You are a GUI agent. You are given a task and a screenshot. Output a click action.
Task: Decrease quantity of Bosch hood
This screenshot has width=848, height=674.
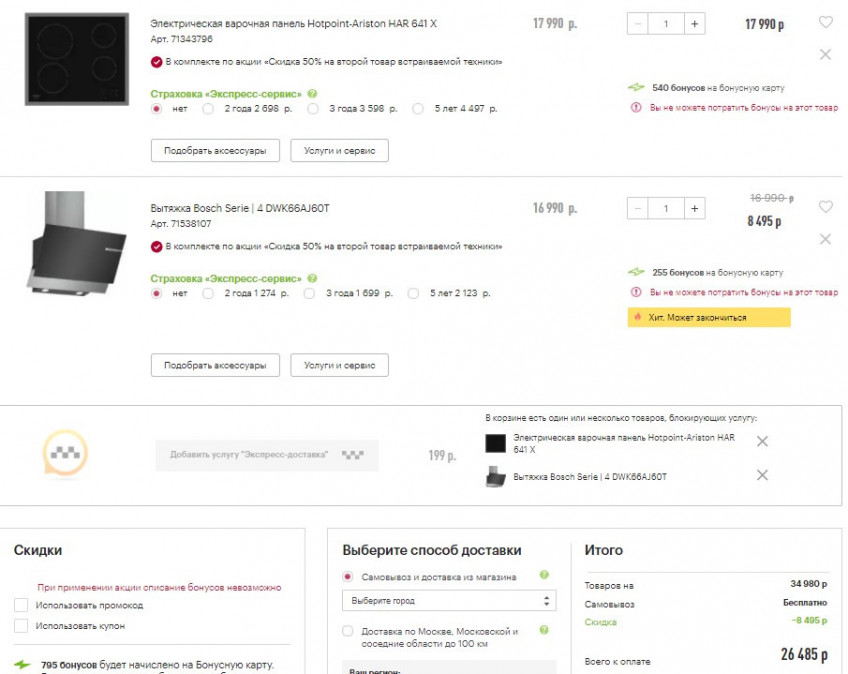[637, 208]
